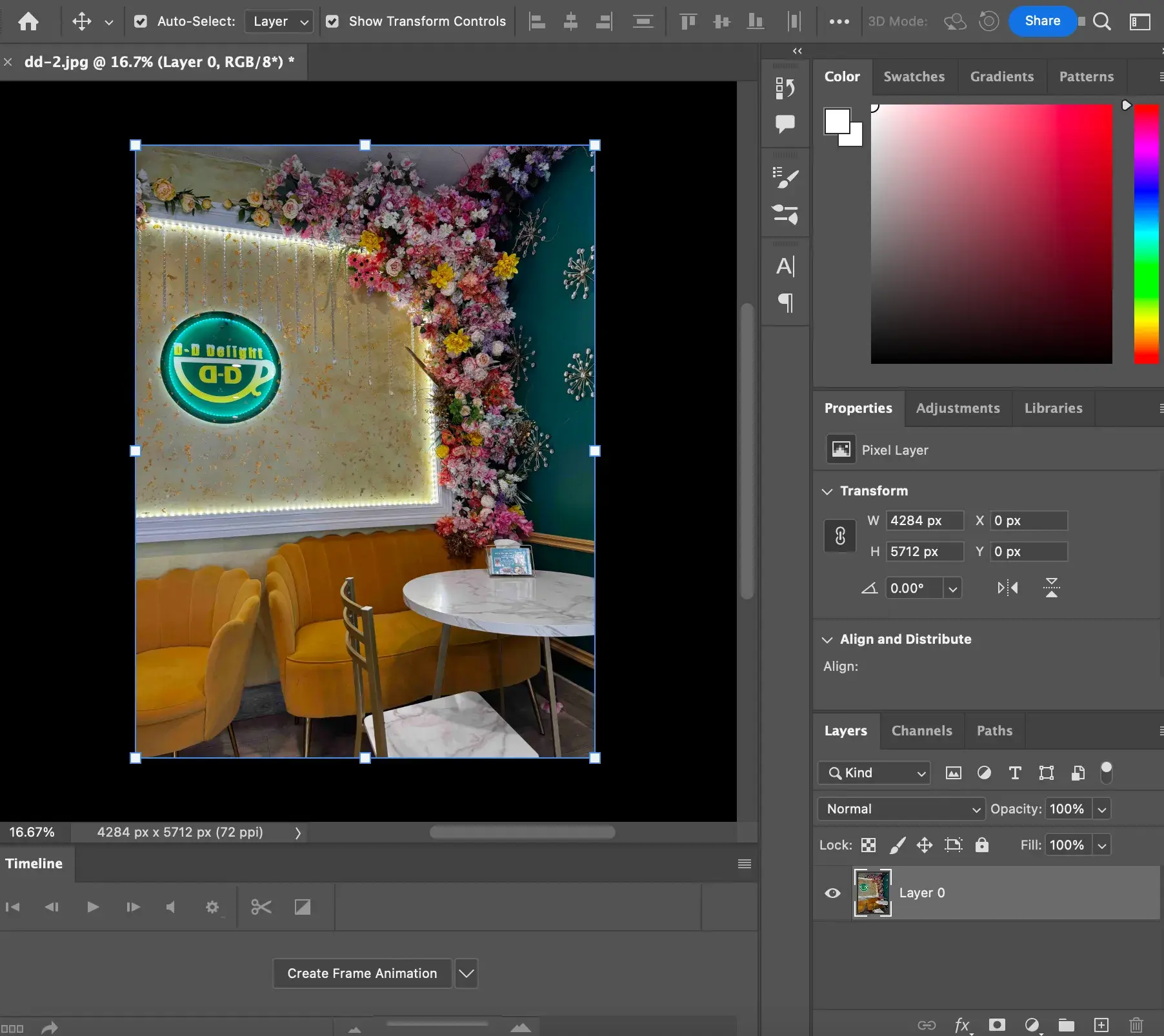Viewport: 1164px width, 1036px height.
Task: Open the Comments panel
Action: tap(785, 124)
